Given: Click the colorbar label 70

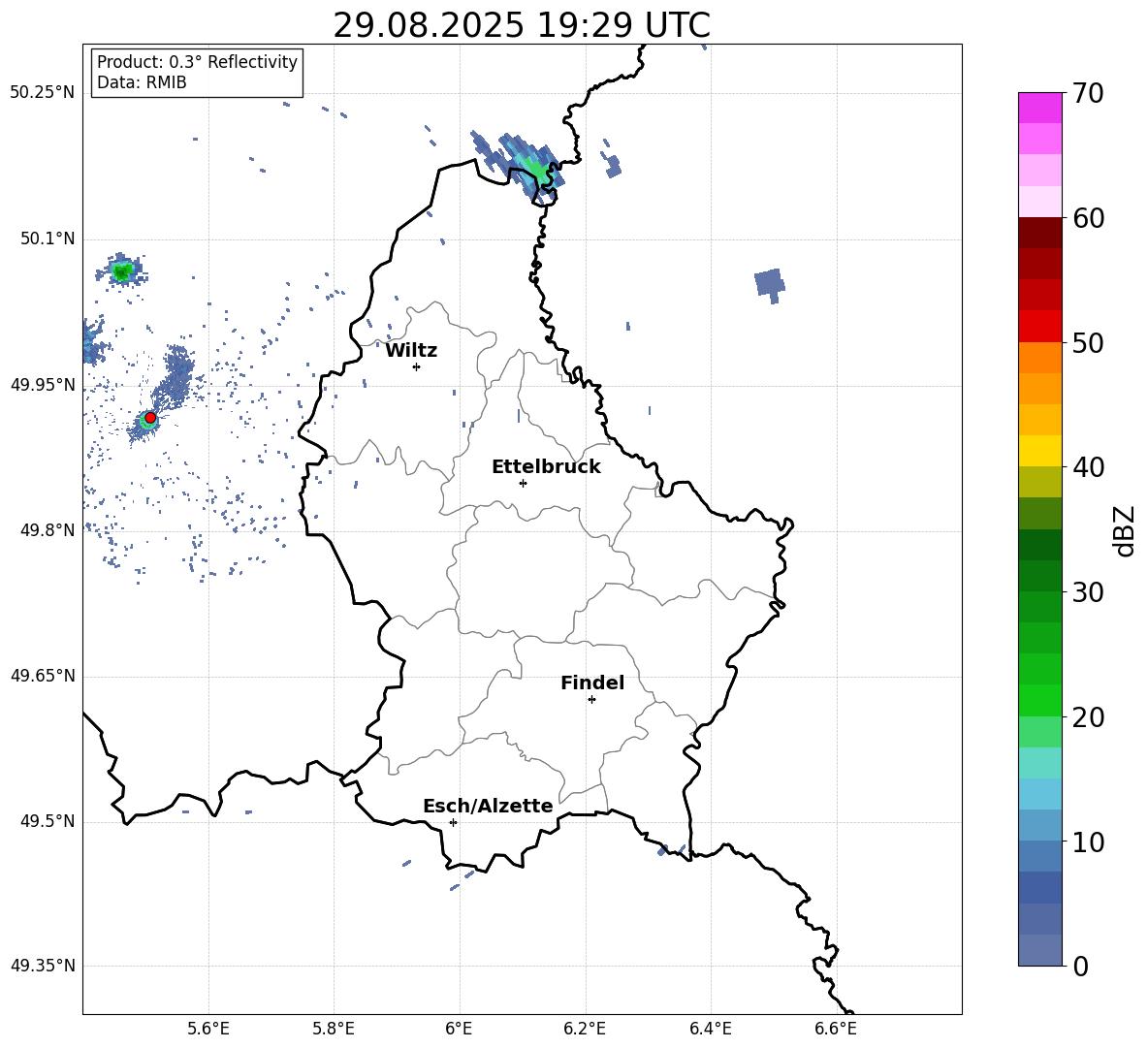Looking at the screenshot, I should click(1089, 94).
